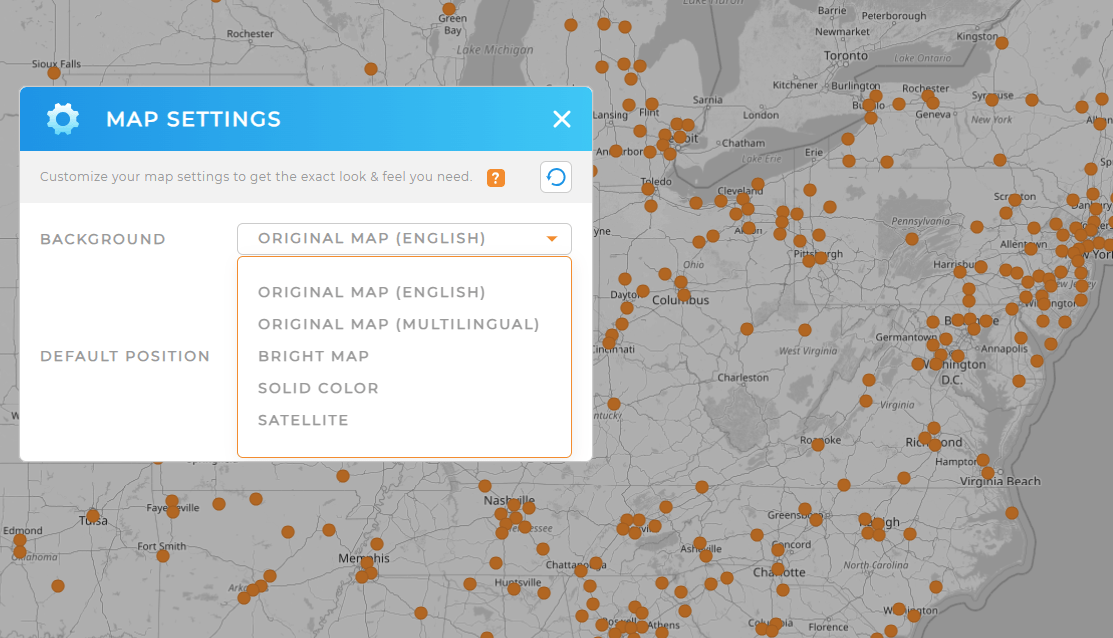Click the gear icon in Map Settings header
1113x638 pixels.
pos(63,119)
